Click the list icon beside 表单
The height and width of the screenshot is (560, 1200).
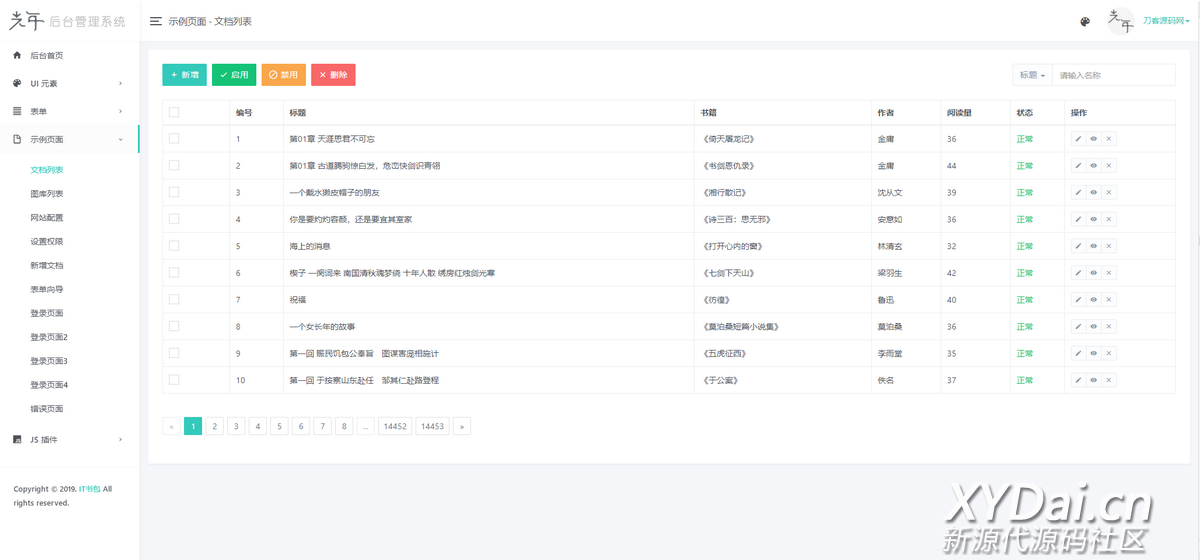tap(17, 112)
